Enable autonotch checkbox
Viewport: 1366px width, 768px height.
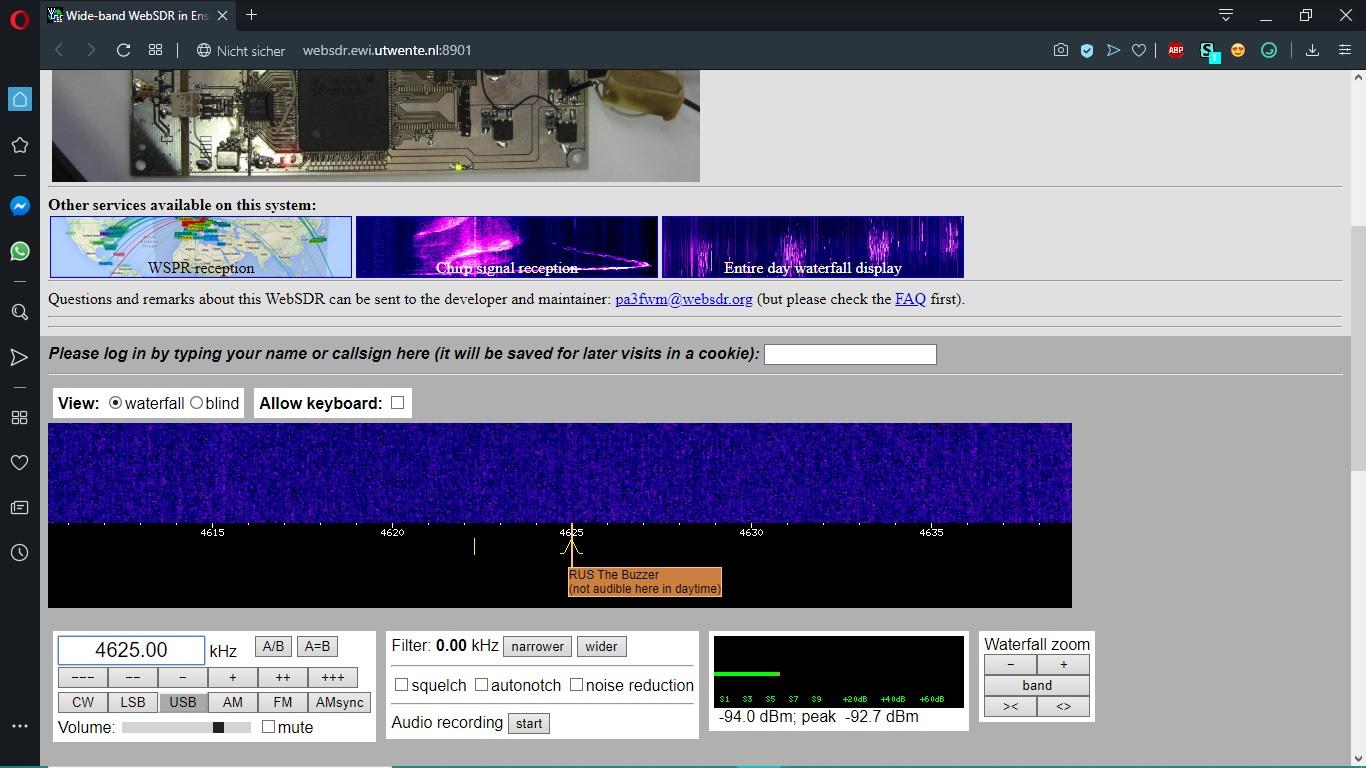coord(481,685)
